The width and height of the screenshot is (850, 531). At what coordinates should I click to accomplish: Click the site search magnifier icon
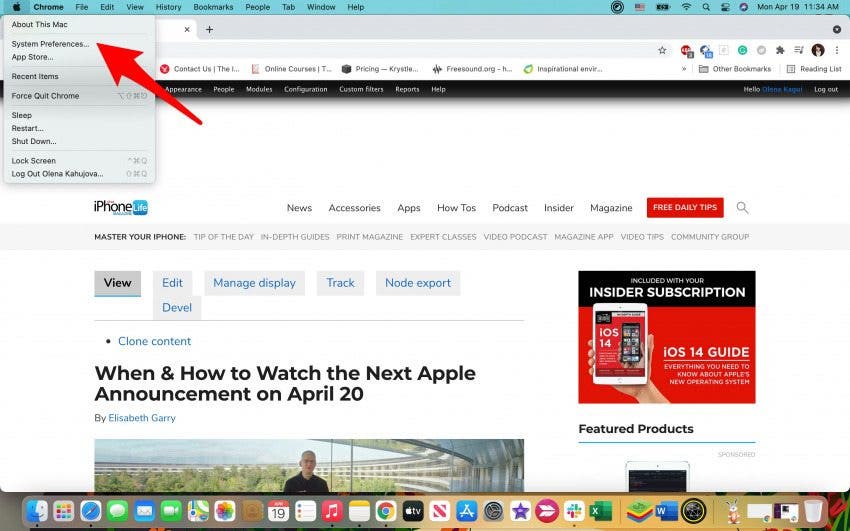742,208
